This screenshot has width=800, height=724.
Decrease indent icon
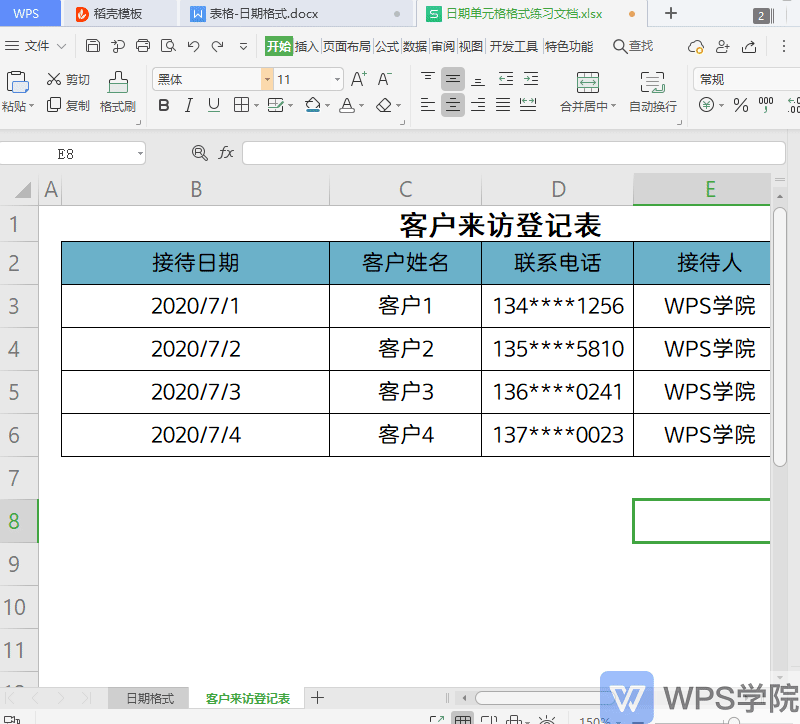(x=506, y=79)
